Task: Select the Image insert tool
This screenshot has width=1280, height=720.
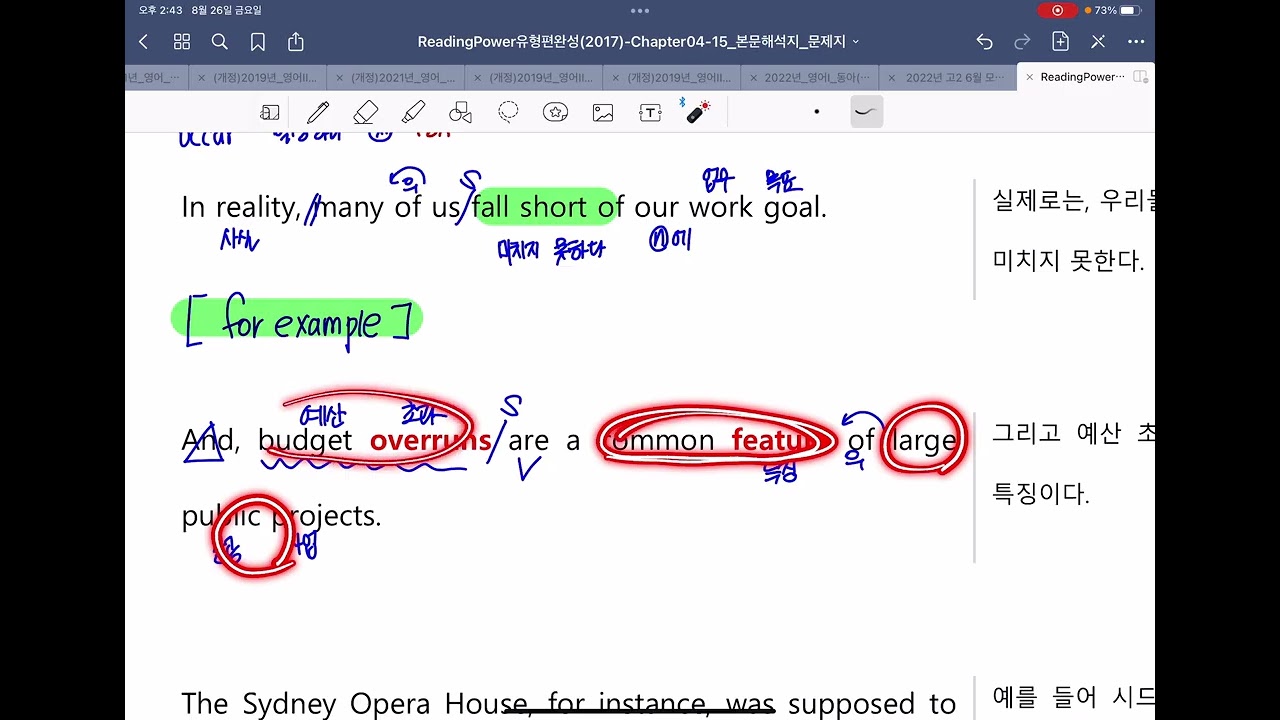Action: 603,113
